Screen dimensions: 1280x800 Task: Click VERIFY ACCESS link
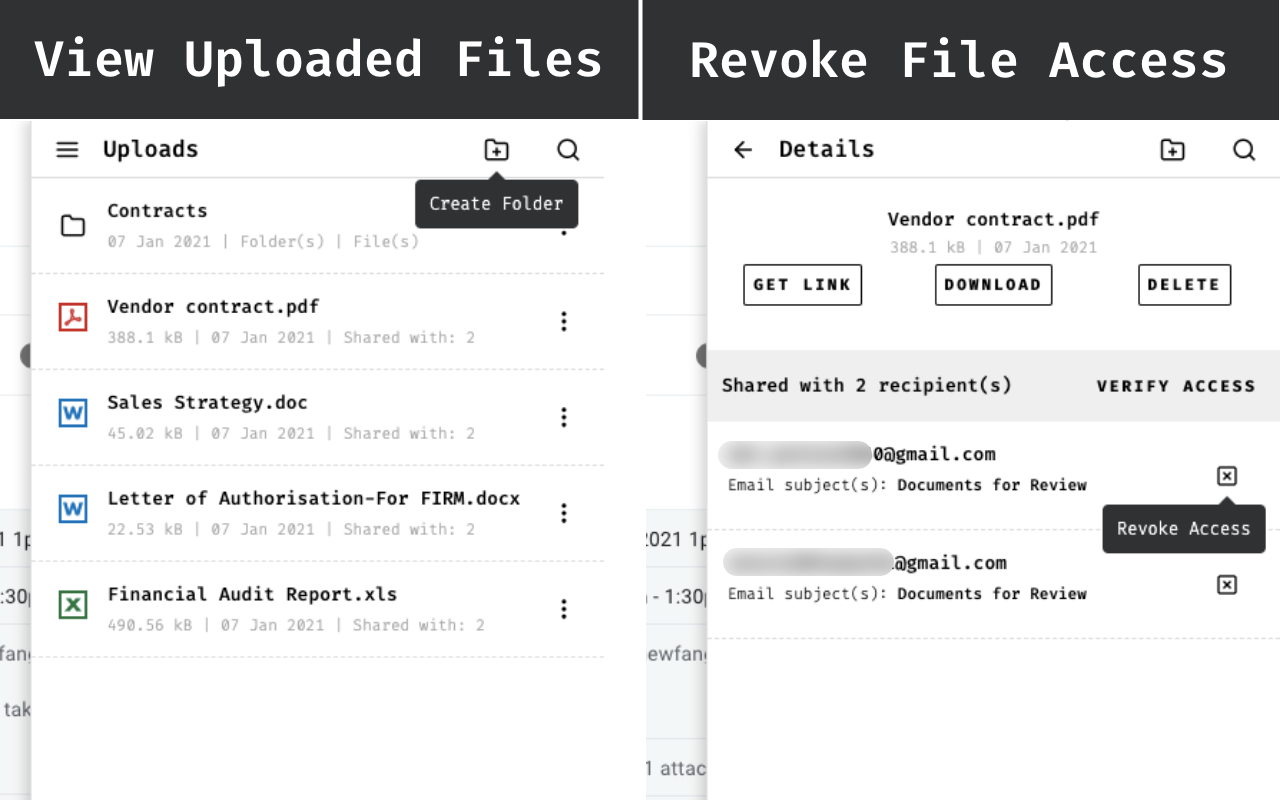[1176, 386]
